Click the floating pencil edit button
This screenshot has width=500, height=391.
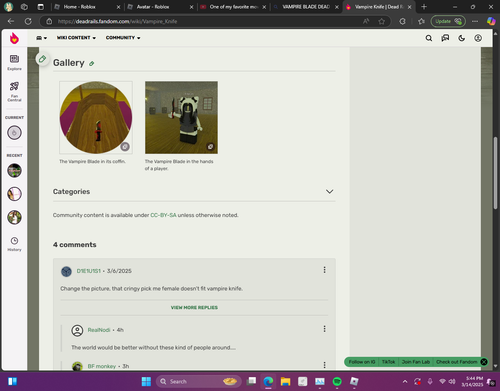(x=42, y=59)
